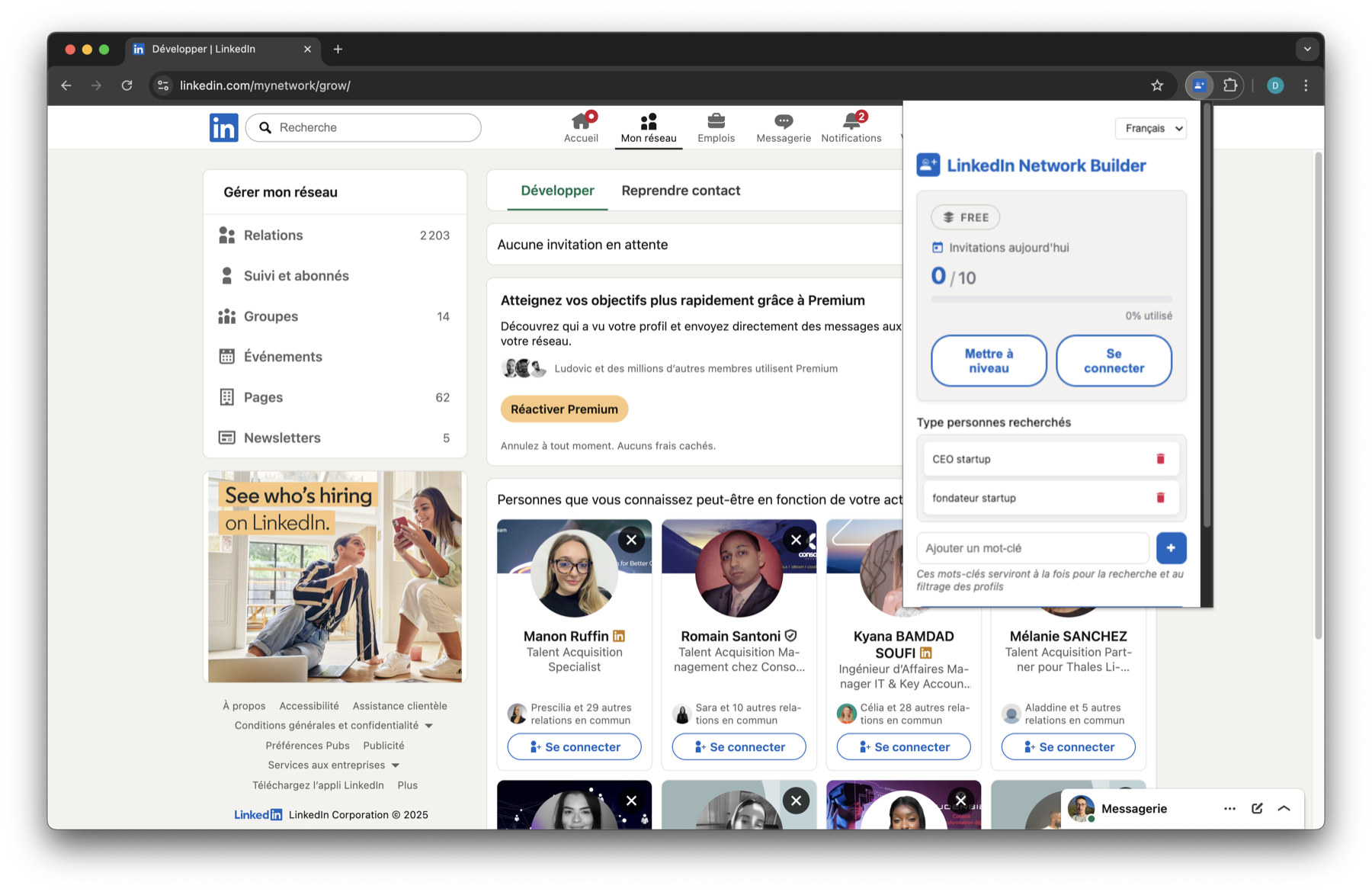
Task: Dismiss the Romain Santoni suggestion card
Action: tap(796, 541)
